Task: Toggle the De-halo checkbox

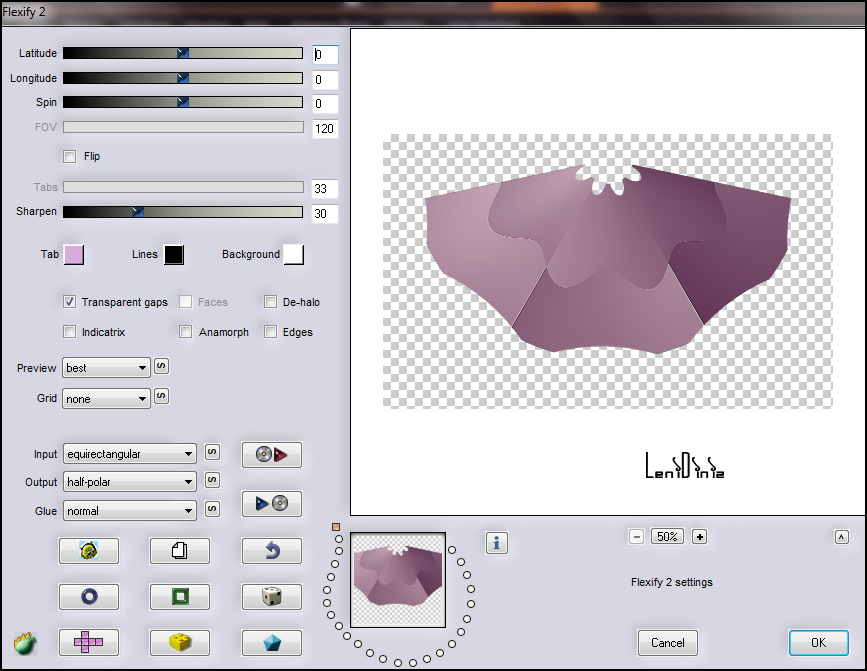Action: [x=271, y=302]
